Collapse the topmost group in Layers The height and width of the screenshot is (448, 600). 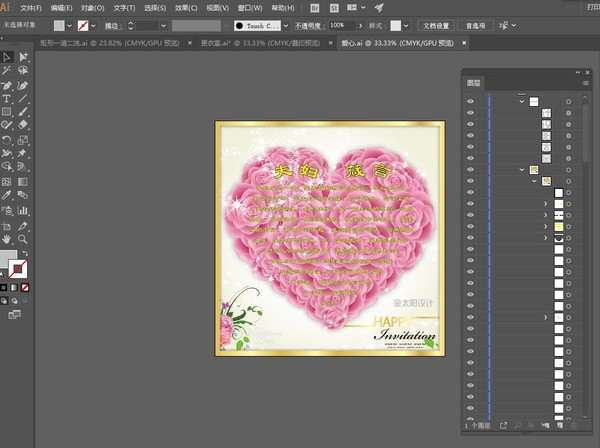click(522, 101)
